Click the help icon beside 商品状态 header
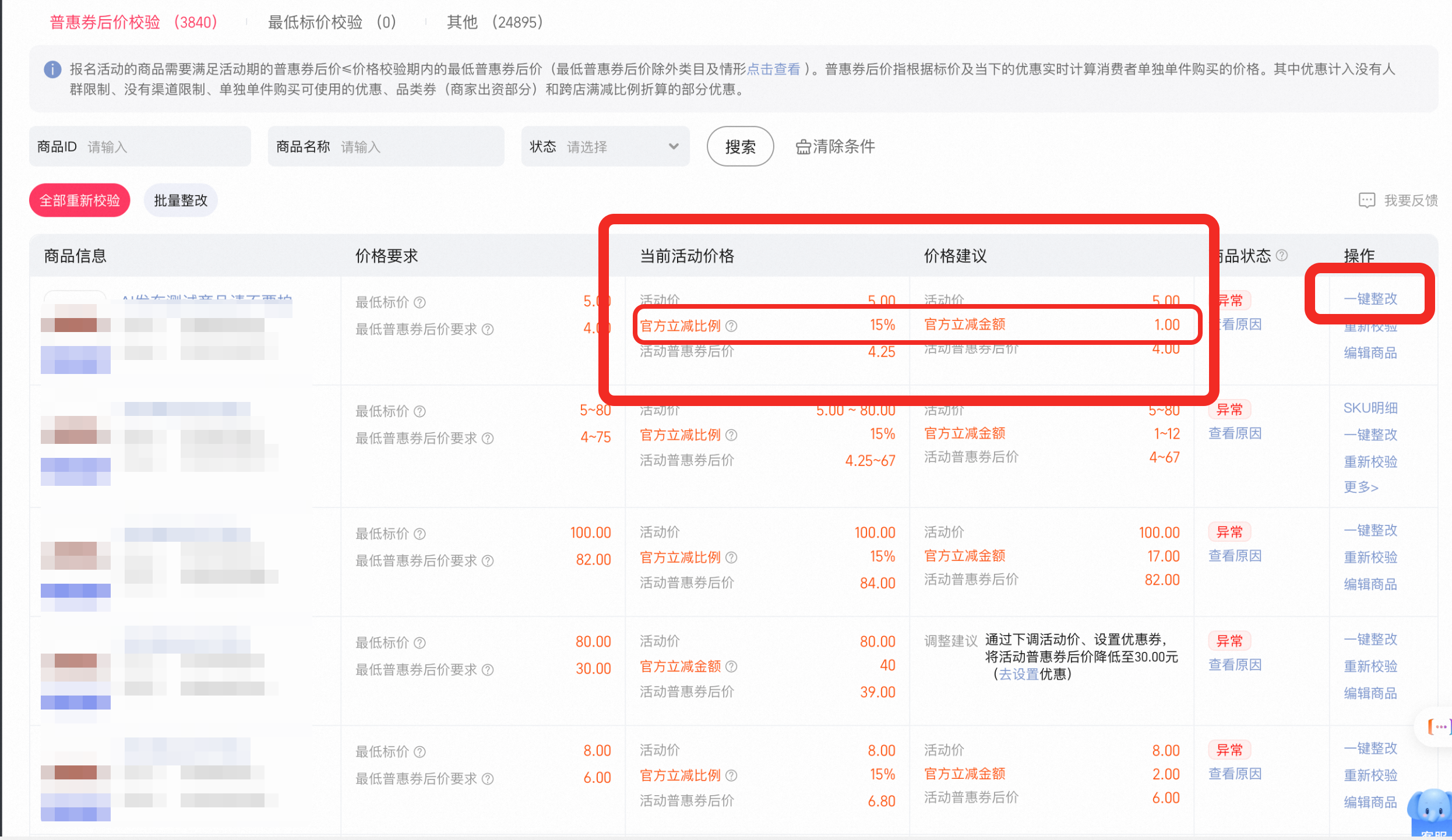The height and width of the screenshot is (840, 1452). click(x=1282, y=255)
